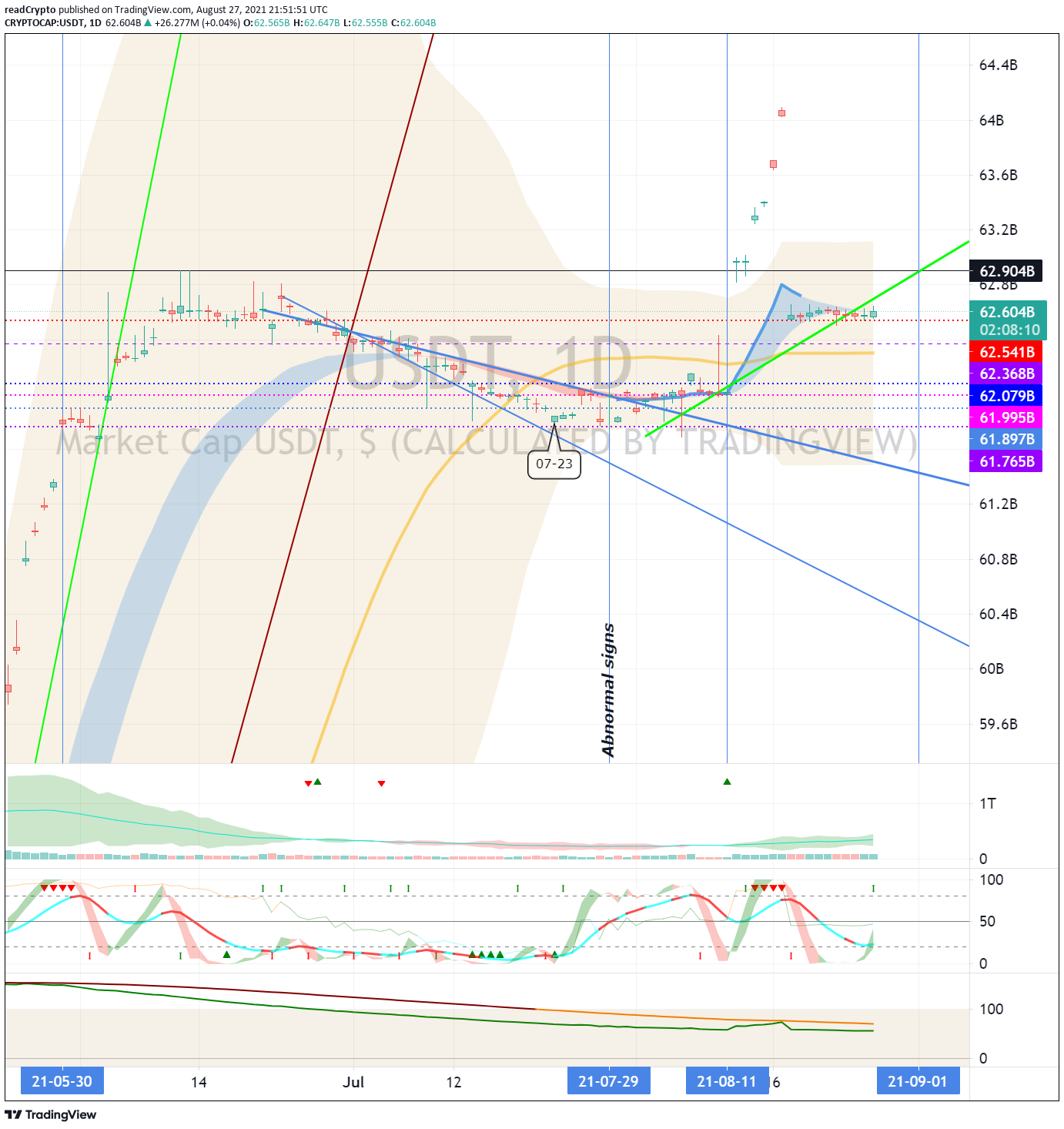Click the 1T volume axis label
The height and width of the screenshot is (1129, 1064).
[988, 803]
